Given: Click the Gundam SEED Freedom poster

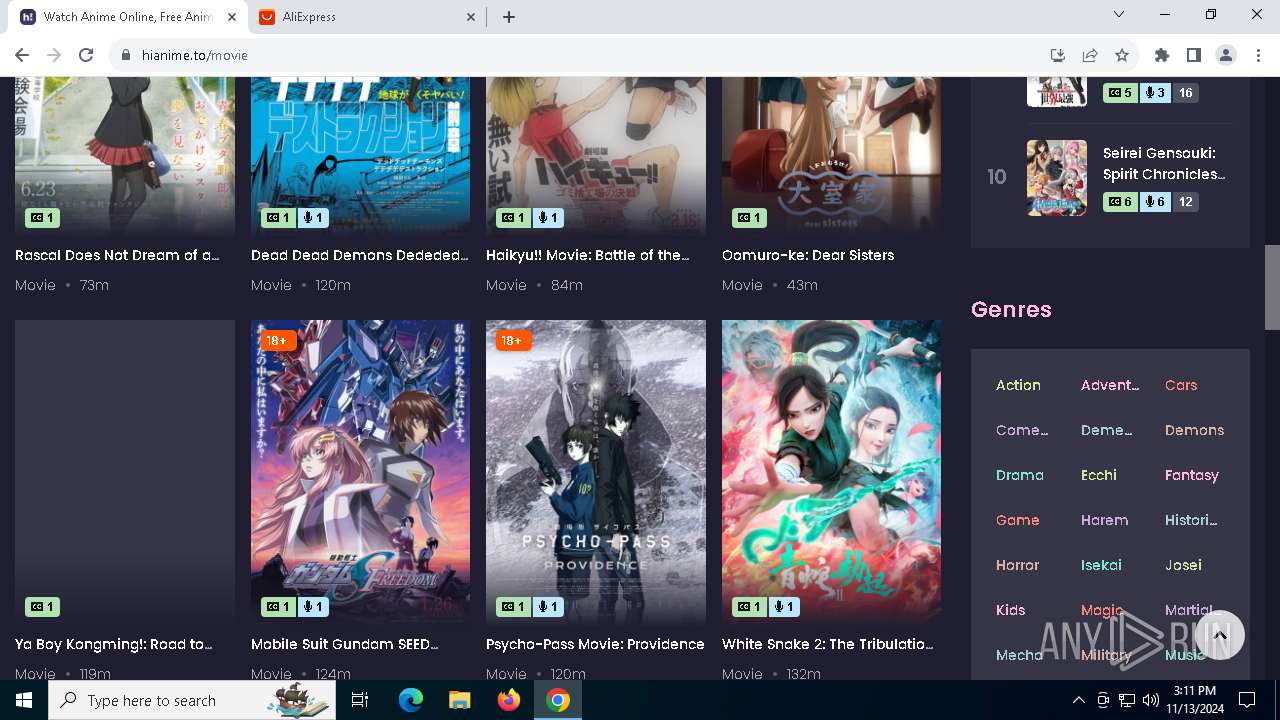Looking at the screenshot, I should point(360,472).
